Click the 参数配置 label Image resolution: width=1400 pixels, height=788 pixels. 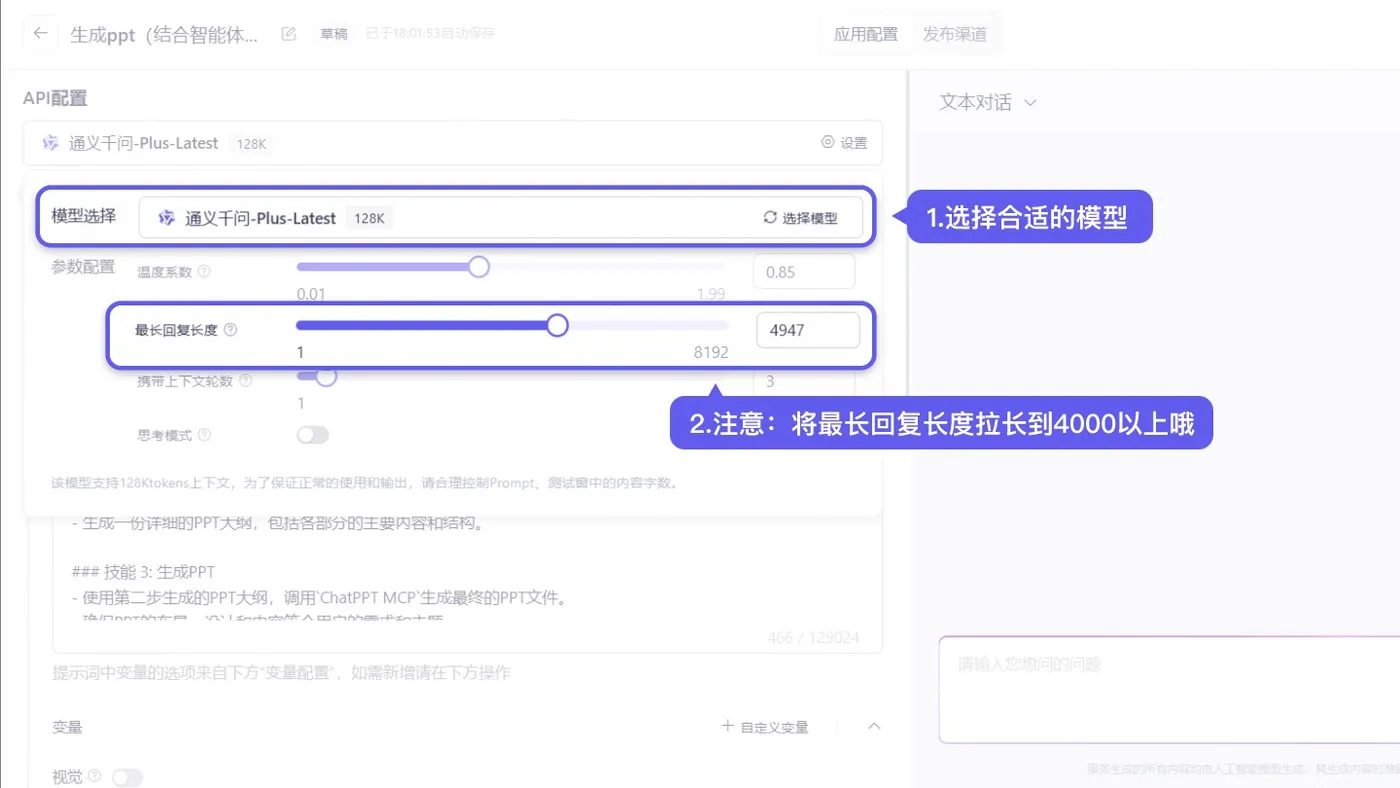(83, 267)
